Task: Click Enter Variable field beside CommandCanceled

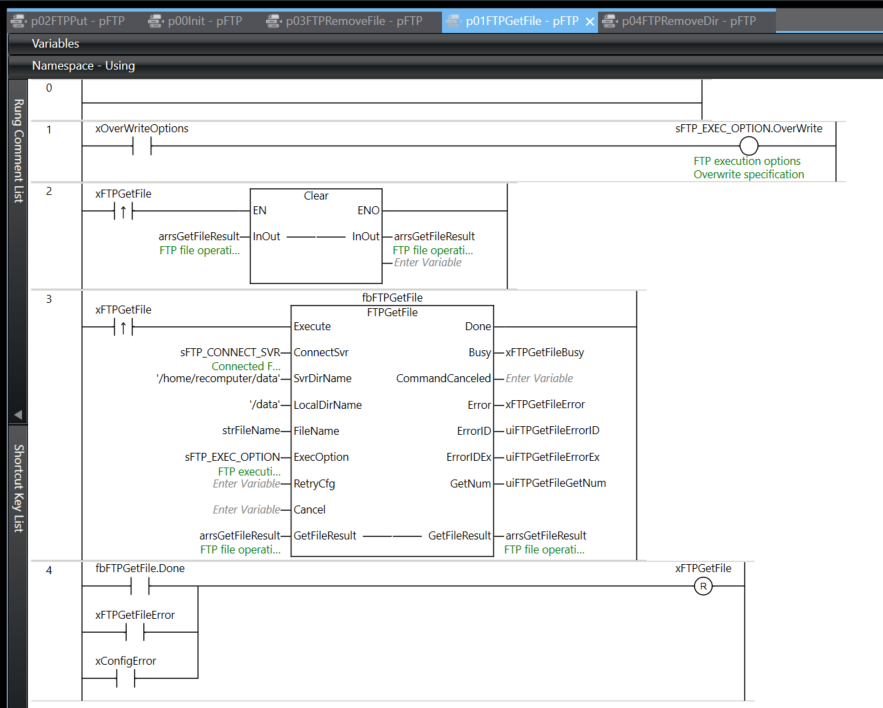Action: (x=539, y=379)
